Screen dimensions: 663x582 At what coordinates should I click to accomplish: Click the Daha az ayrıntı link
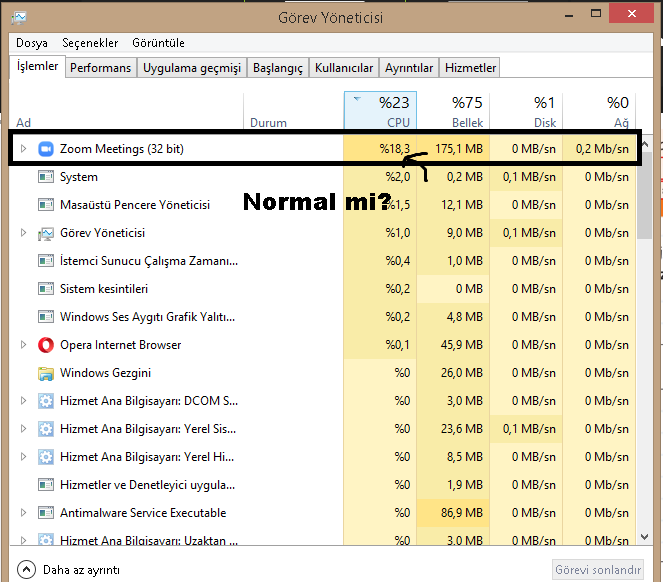tap(81, 570)
